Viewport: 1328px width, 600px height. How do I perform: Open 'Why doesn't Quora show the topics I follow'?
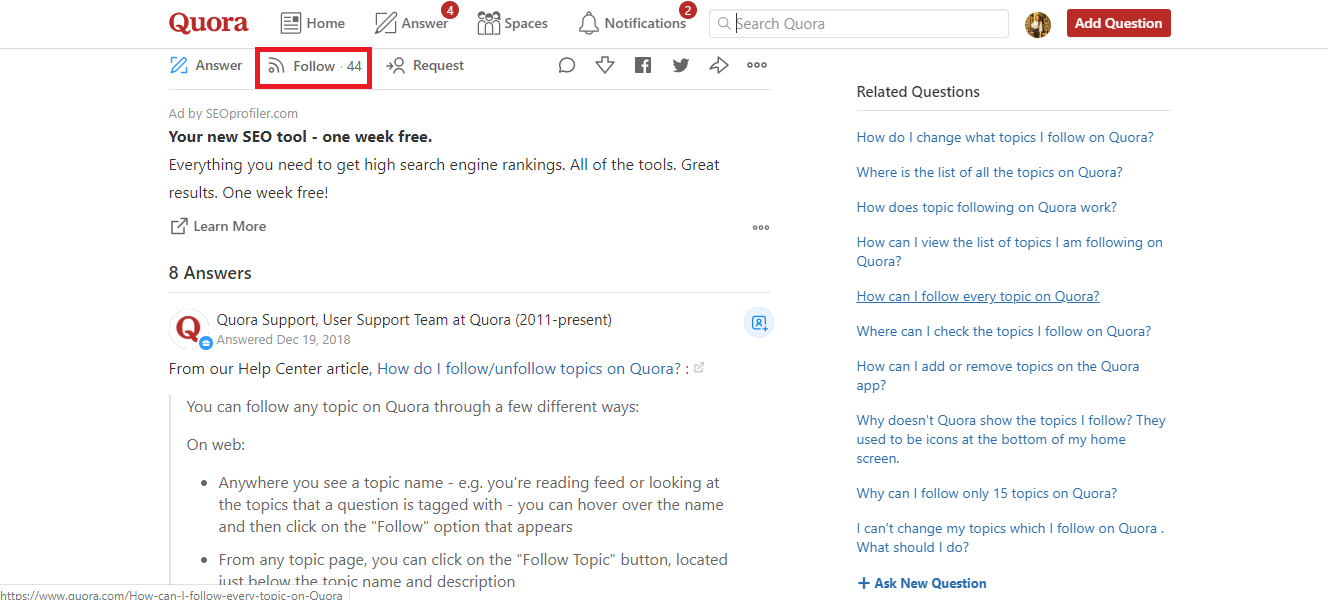[x=1011, y=439]
